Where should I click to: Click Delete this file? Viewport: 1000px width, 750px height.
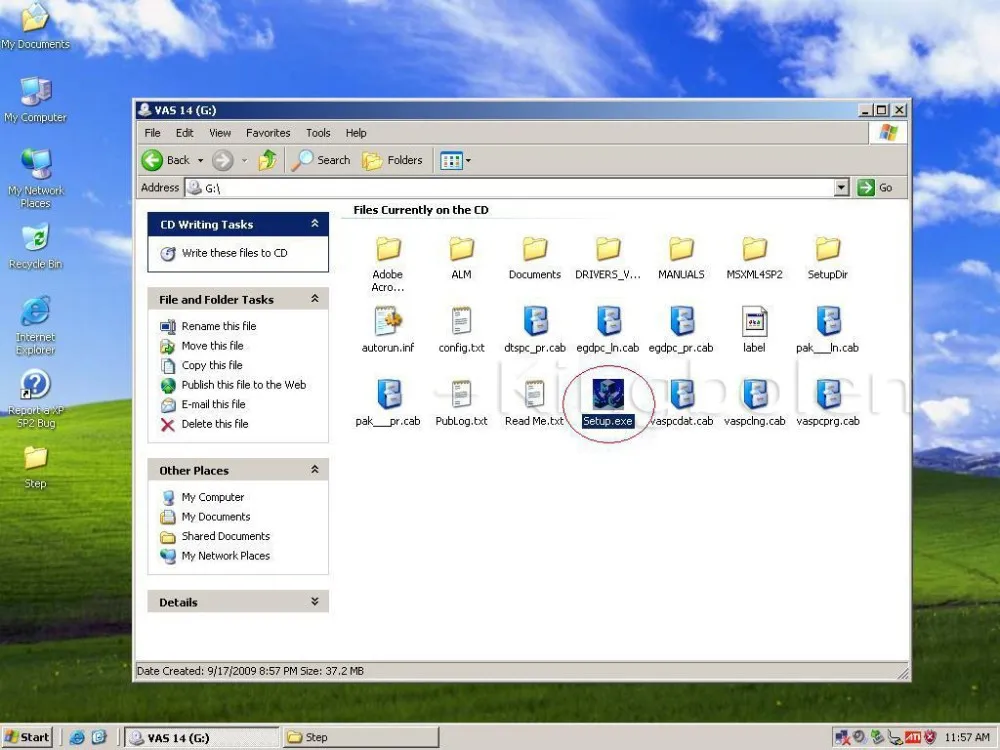click(215, 423)
